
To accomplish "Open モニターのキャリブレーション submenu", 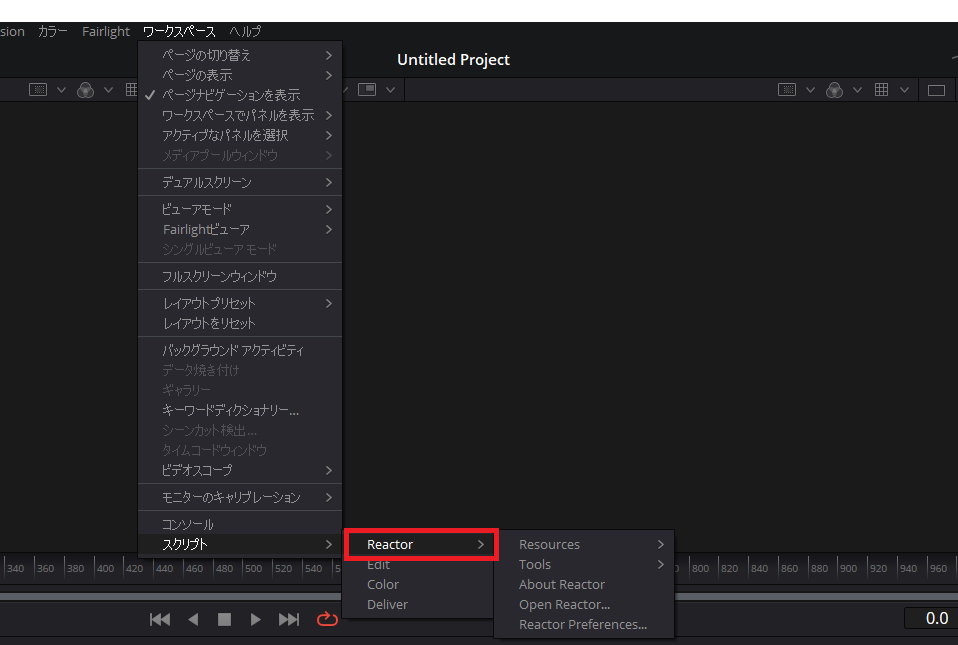I will (240, 497).
